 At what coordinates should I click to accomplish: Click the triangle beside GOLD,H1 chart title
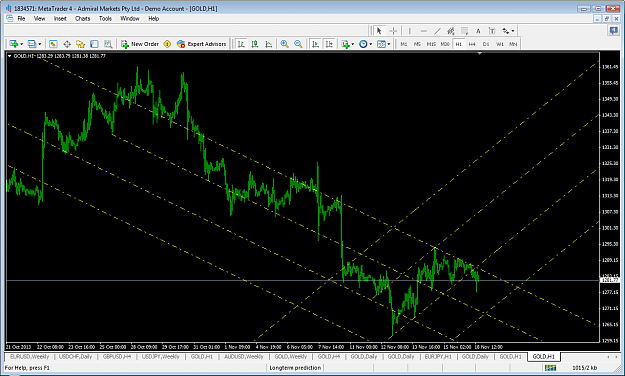tap(10, 56)
